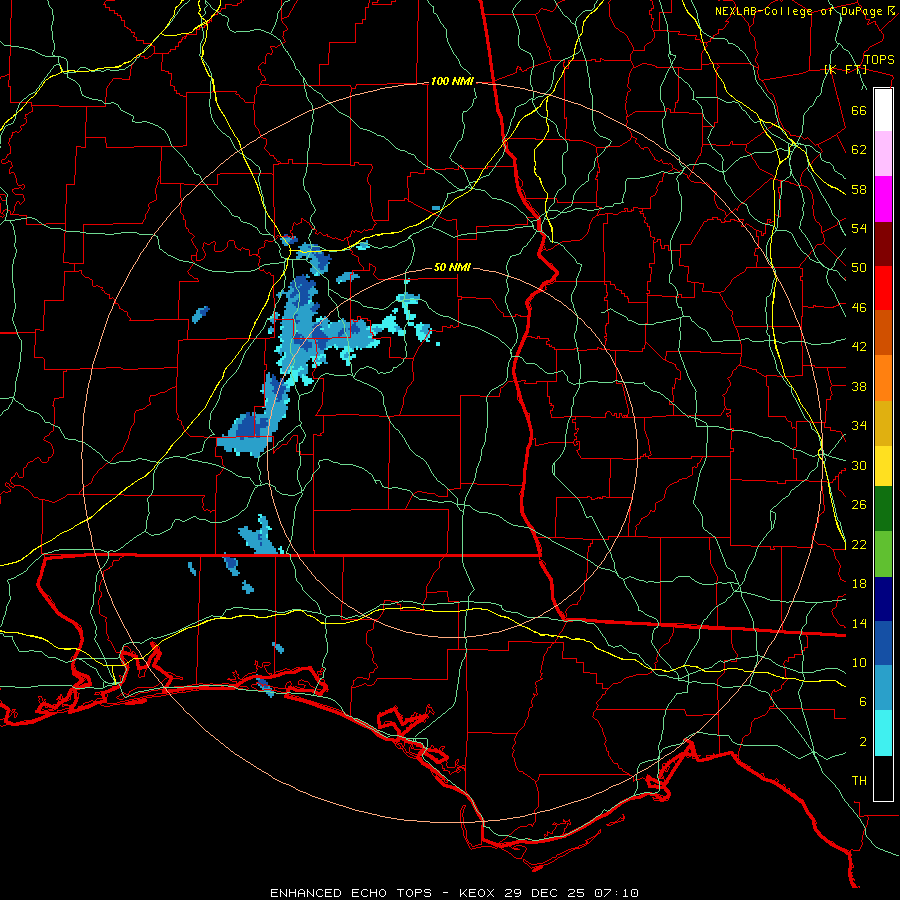Click the white color swatch for 66 kft

coord(883,110)
